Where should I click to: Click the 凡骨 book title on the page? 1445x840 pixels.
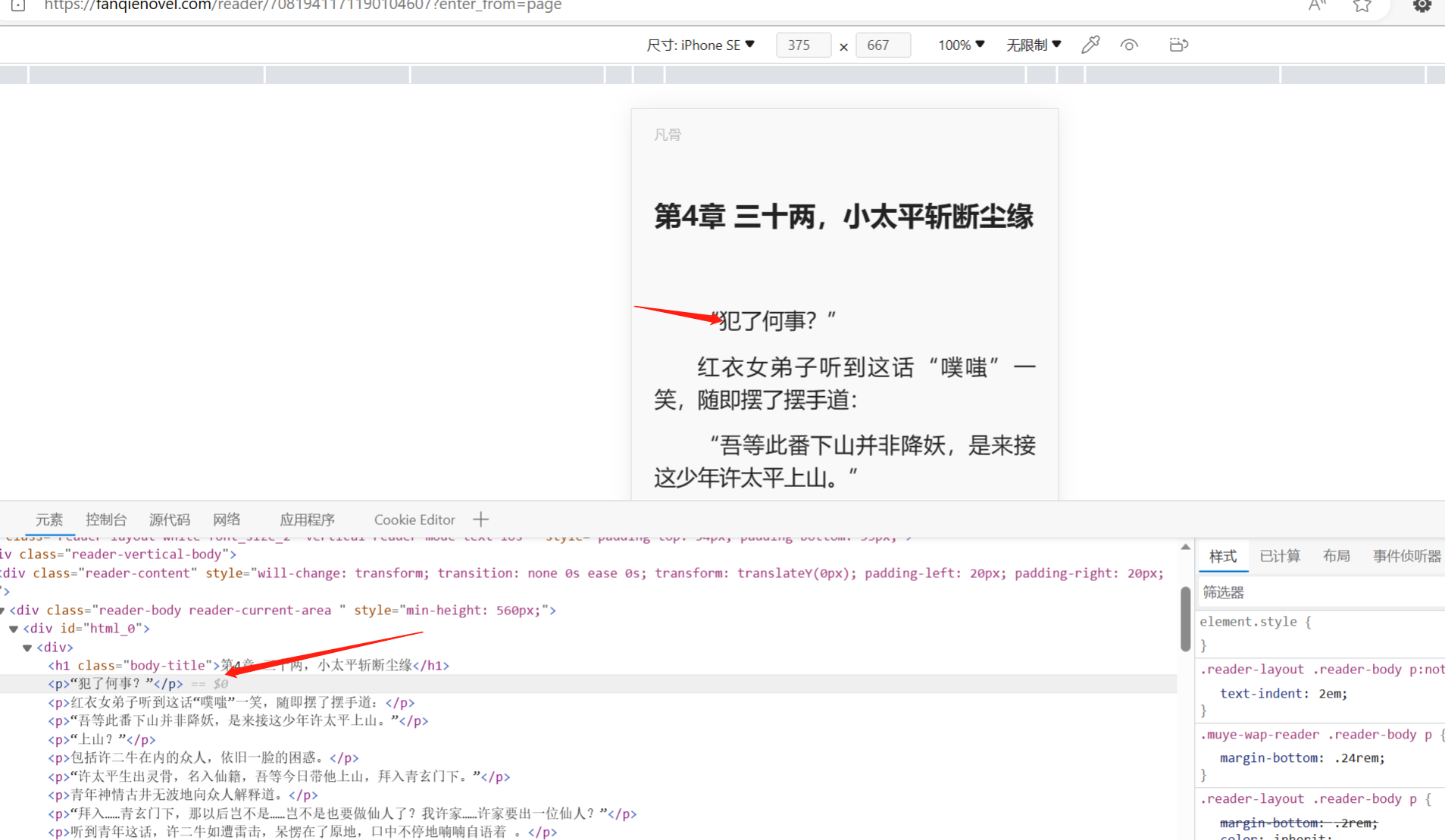tap(668, 135)
